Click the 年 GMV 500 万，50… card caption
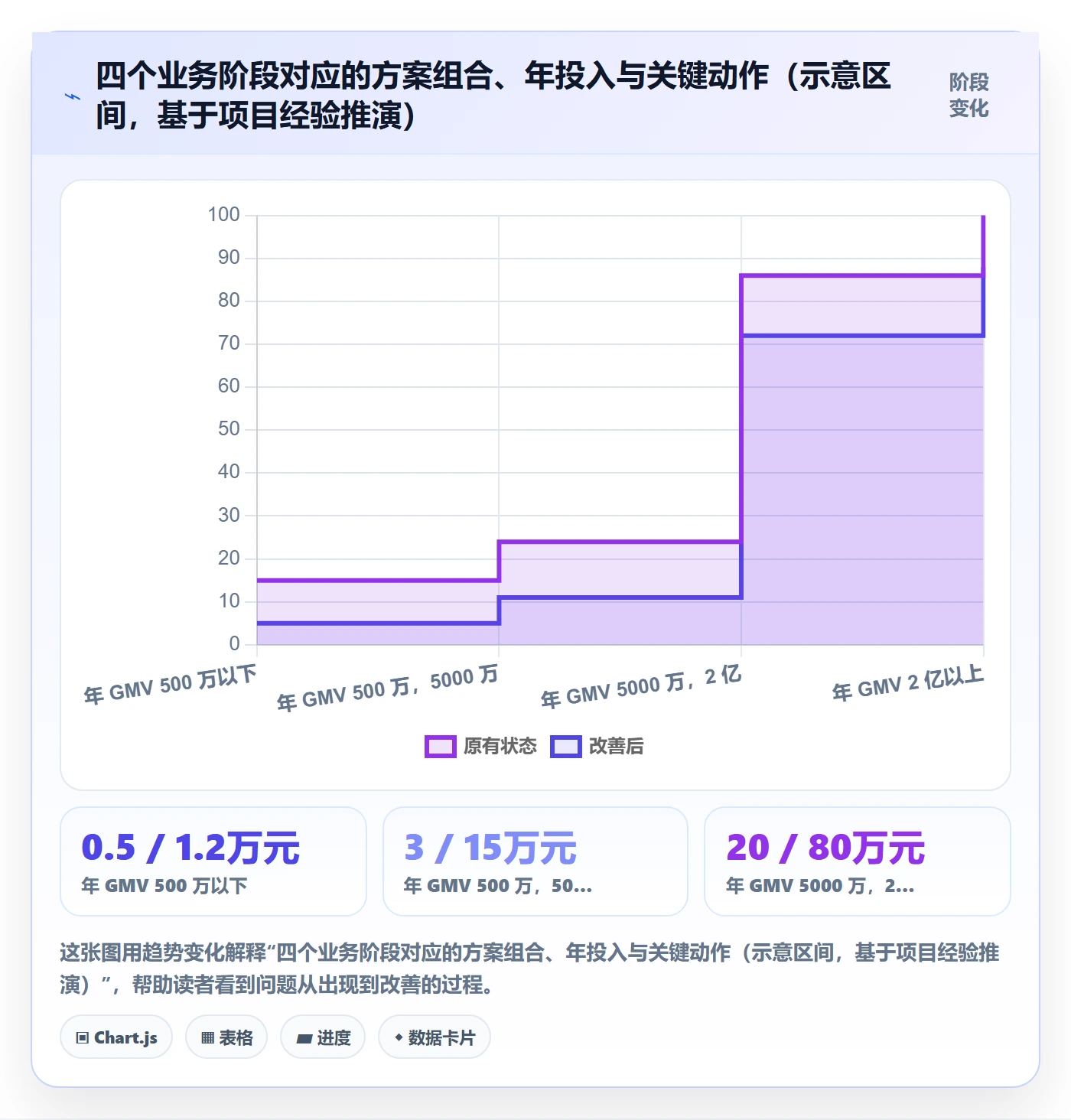This screenshot has width=1071, height=1120. tap(498, 886)
